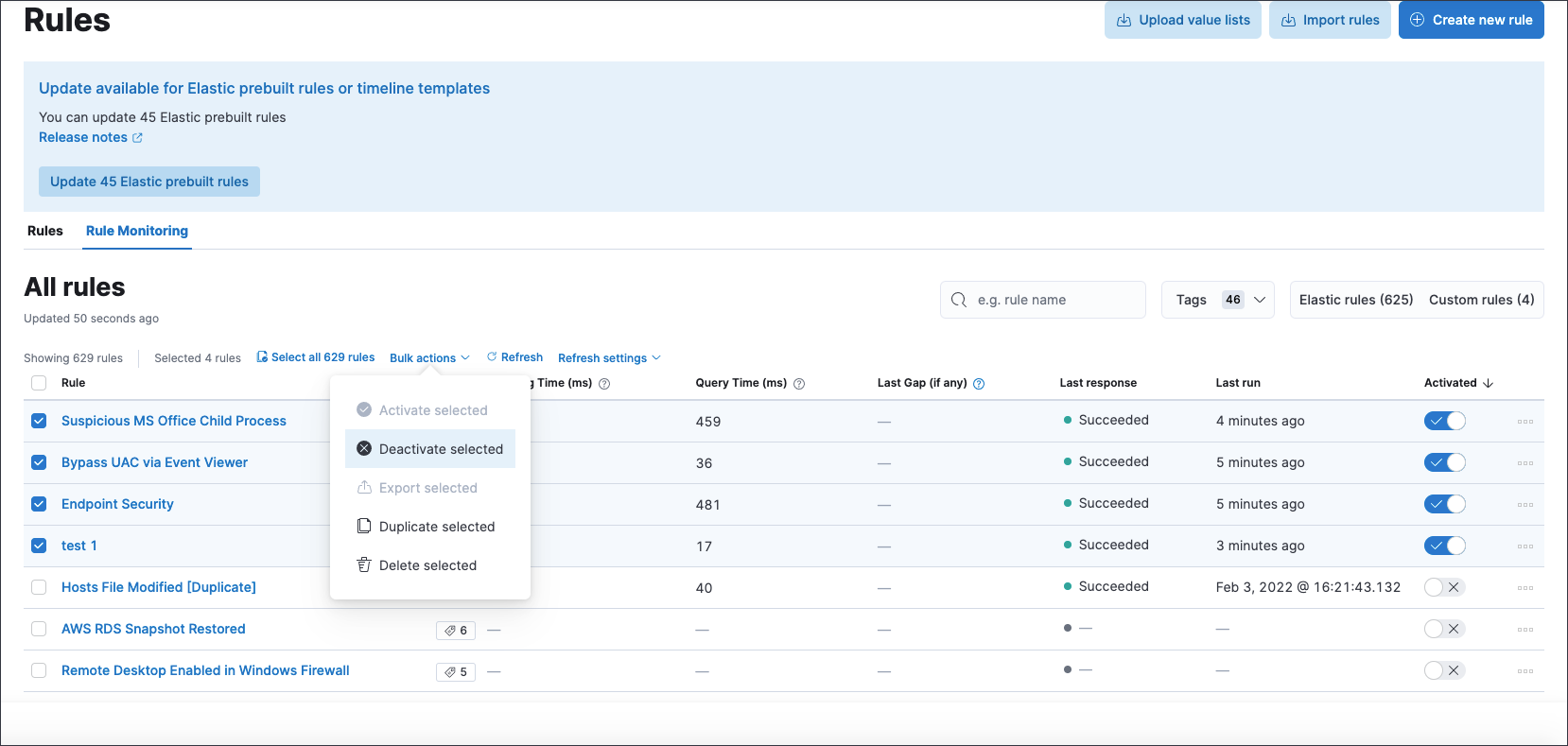Click the Last Gap info icon
Viewport: 1568px width, 746px height.
tap(979, 384)
